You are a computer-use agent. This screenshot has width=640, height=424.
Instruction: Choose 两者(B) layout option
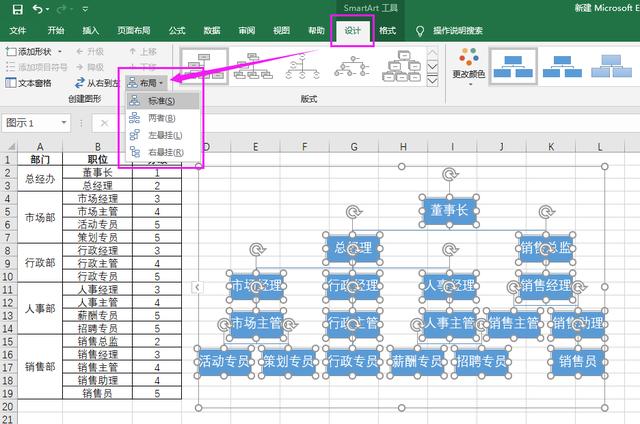(163, 118)
